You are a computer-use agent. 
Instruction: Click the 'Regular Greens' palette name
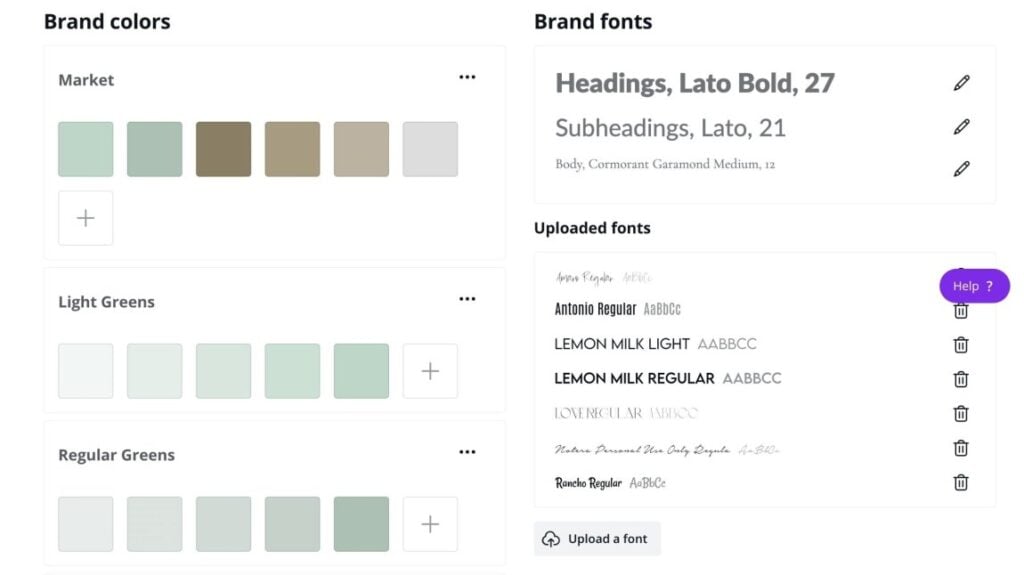click(x=116, y=455)
